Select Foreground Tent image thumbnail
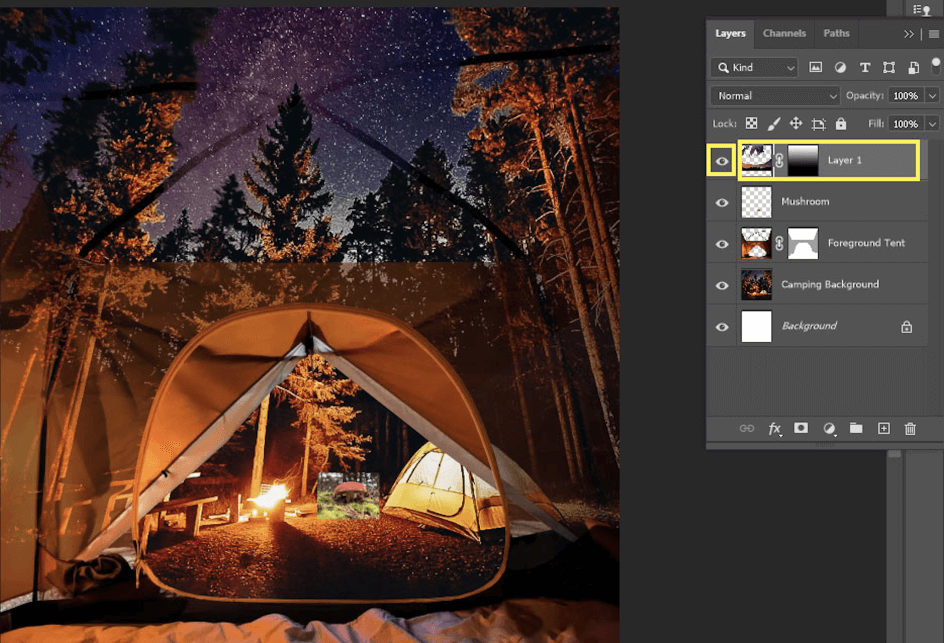This screenshot has width=944, height=643. (x=756, y=243)
